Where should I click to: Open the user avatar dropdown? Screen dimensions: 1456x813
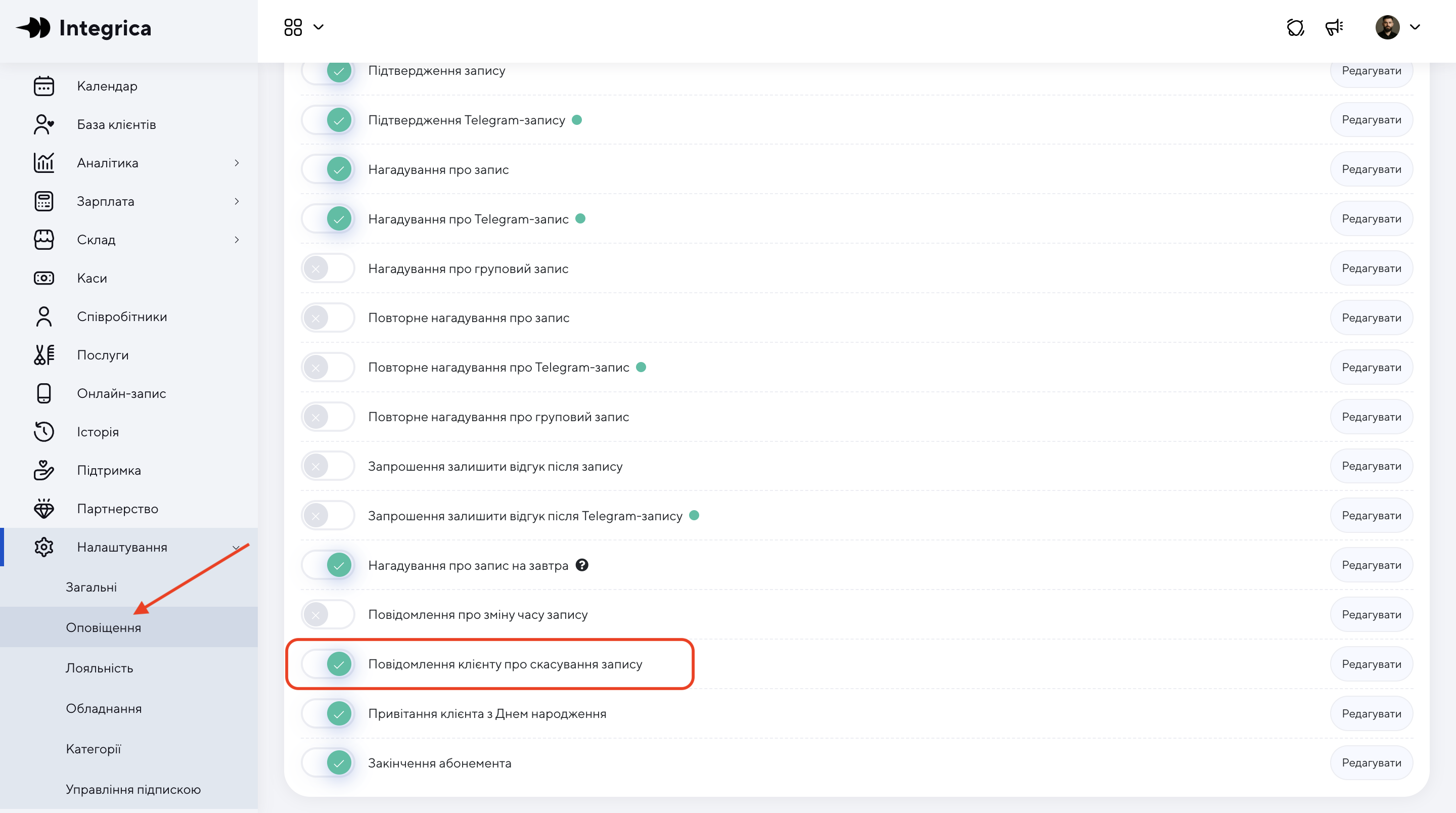coord(1398,27)
